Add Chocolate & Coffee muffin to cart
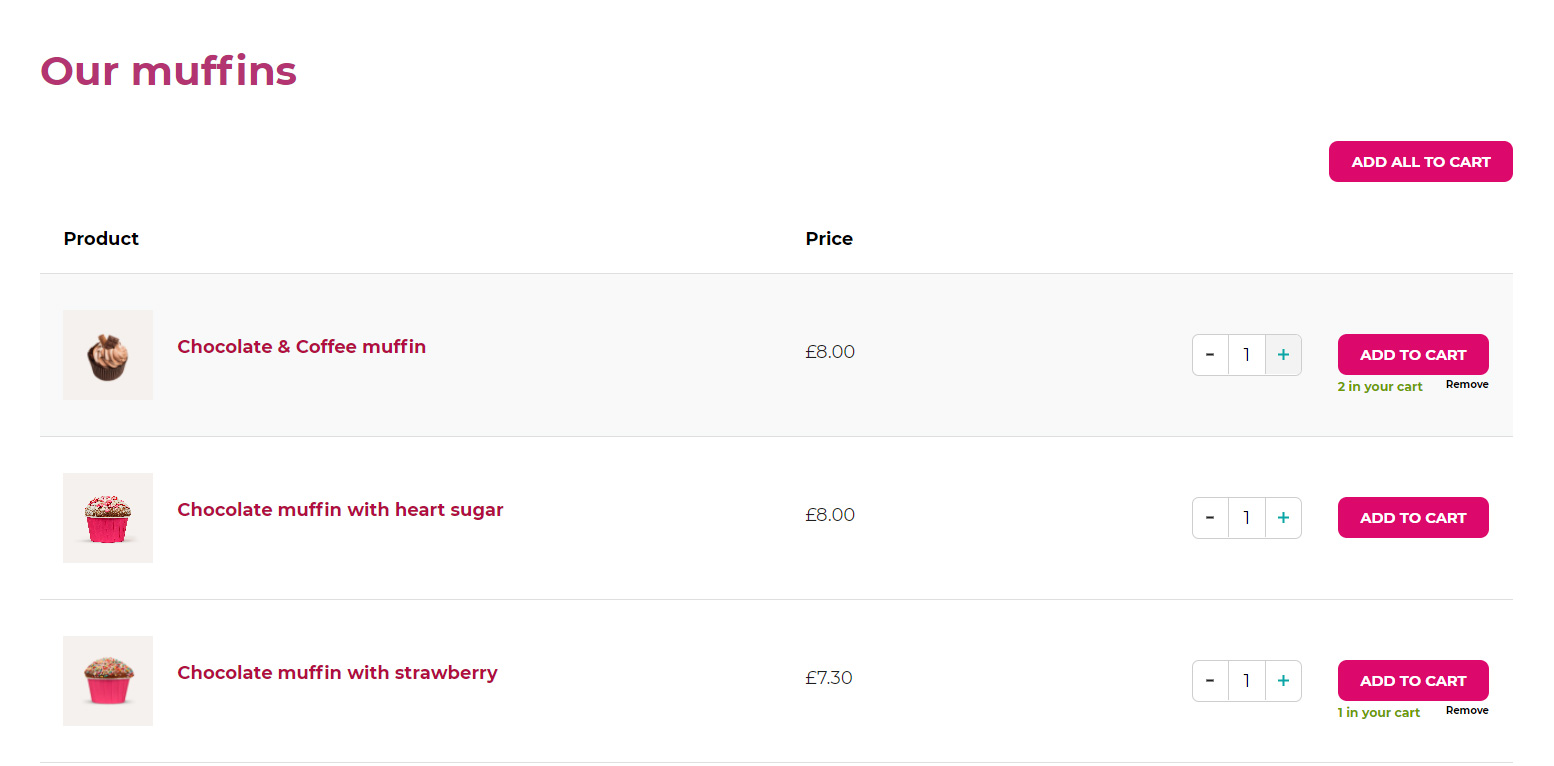1554x766 pixels. point(1413,355)
